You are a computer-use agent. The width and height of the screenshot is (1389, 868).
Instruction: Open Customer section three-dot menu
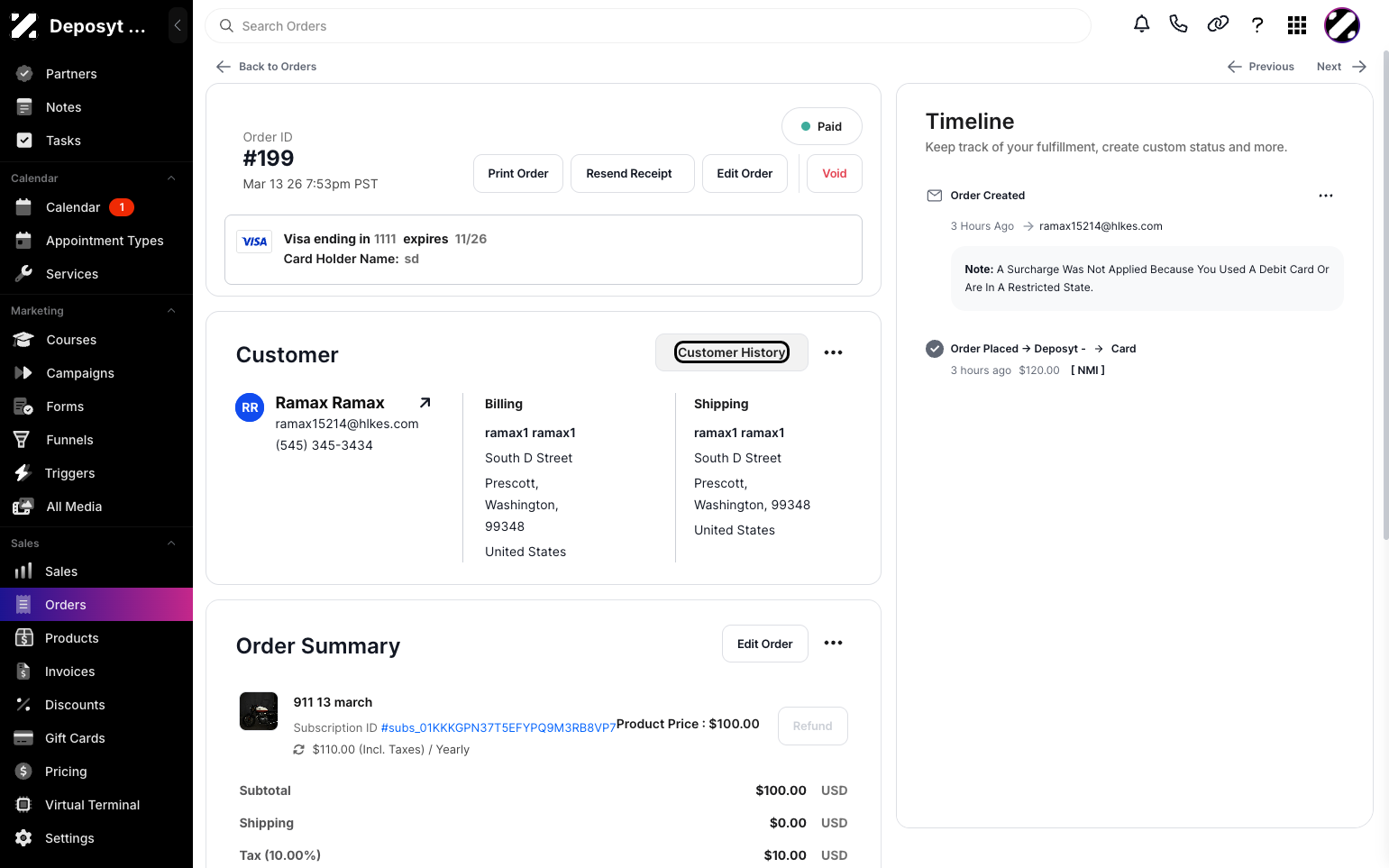[834, 352]
